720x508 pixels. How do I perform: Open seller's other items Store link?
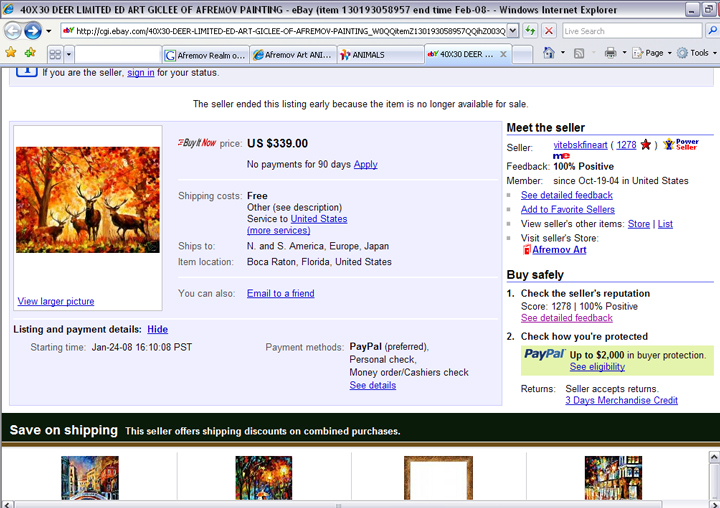(639, 224)
